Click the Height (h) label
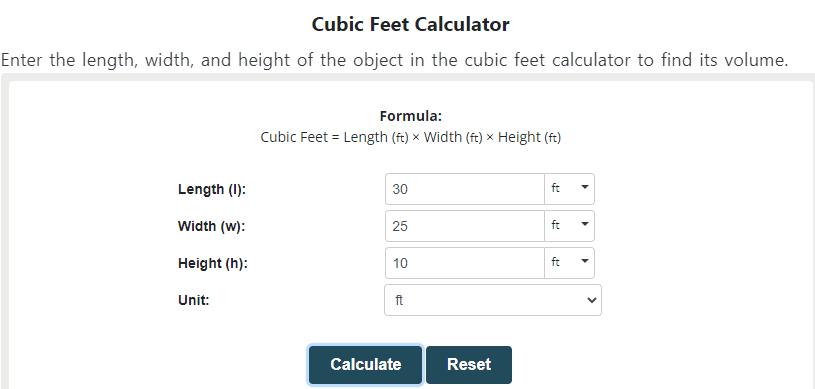 point(213,263)
